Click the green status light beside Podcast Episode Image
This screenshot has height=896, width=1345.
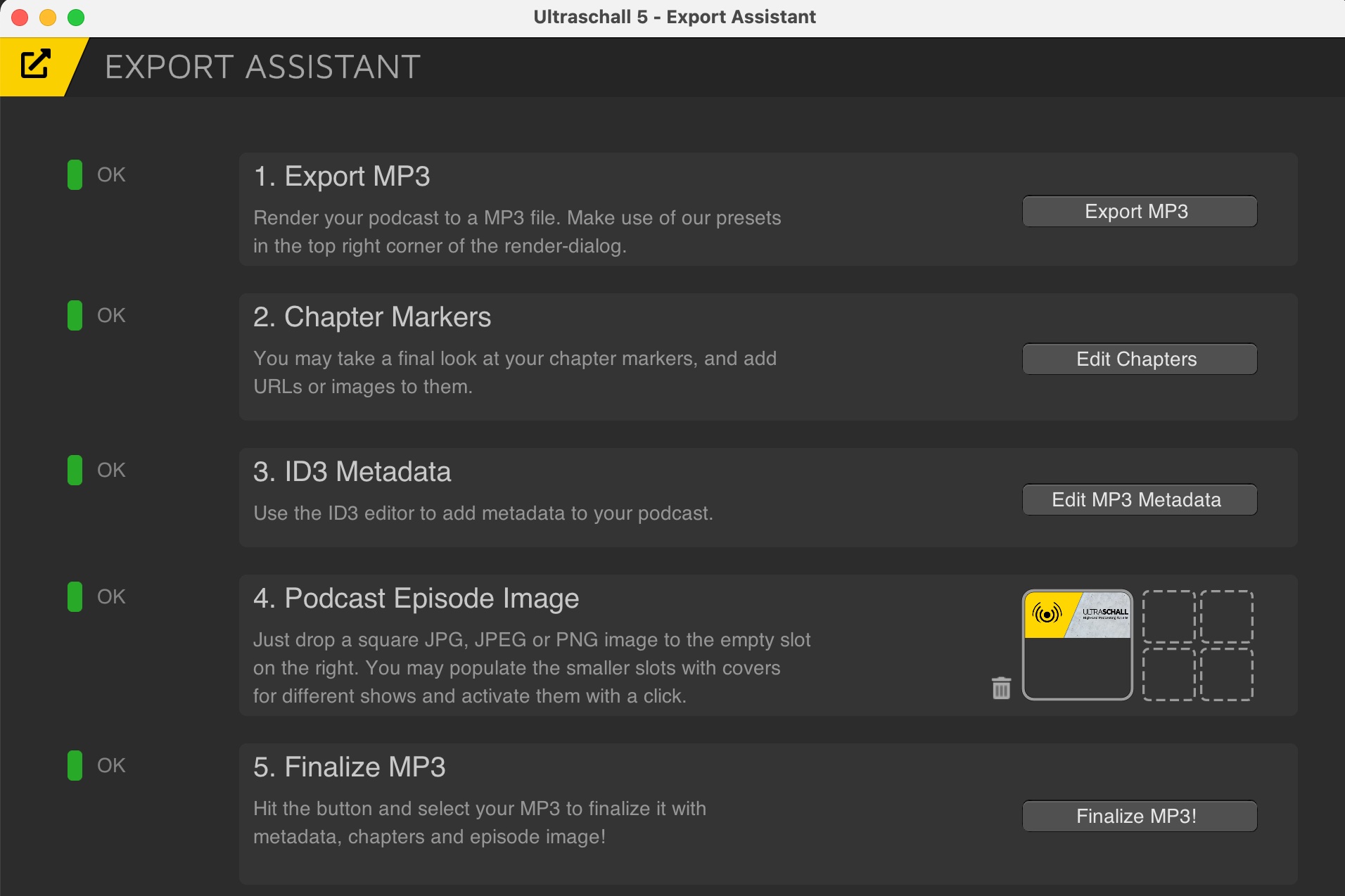click(x=75, y=596)
